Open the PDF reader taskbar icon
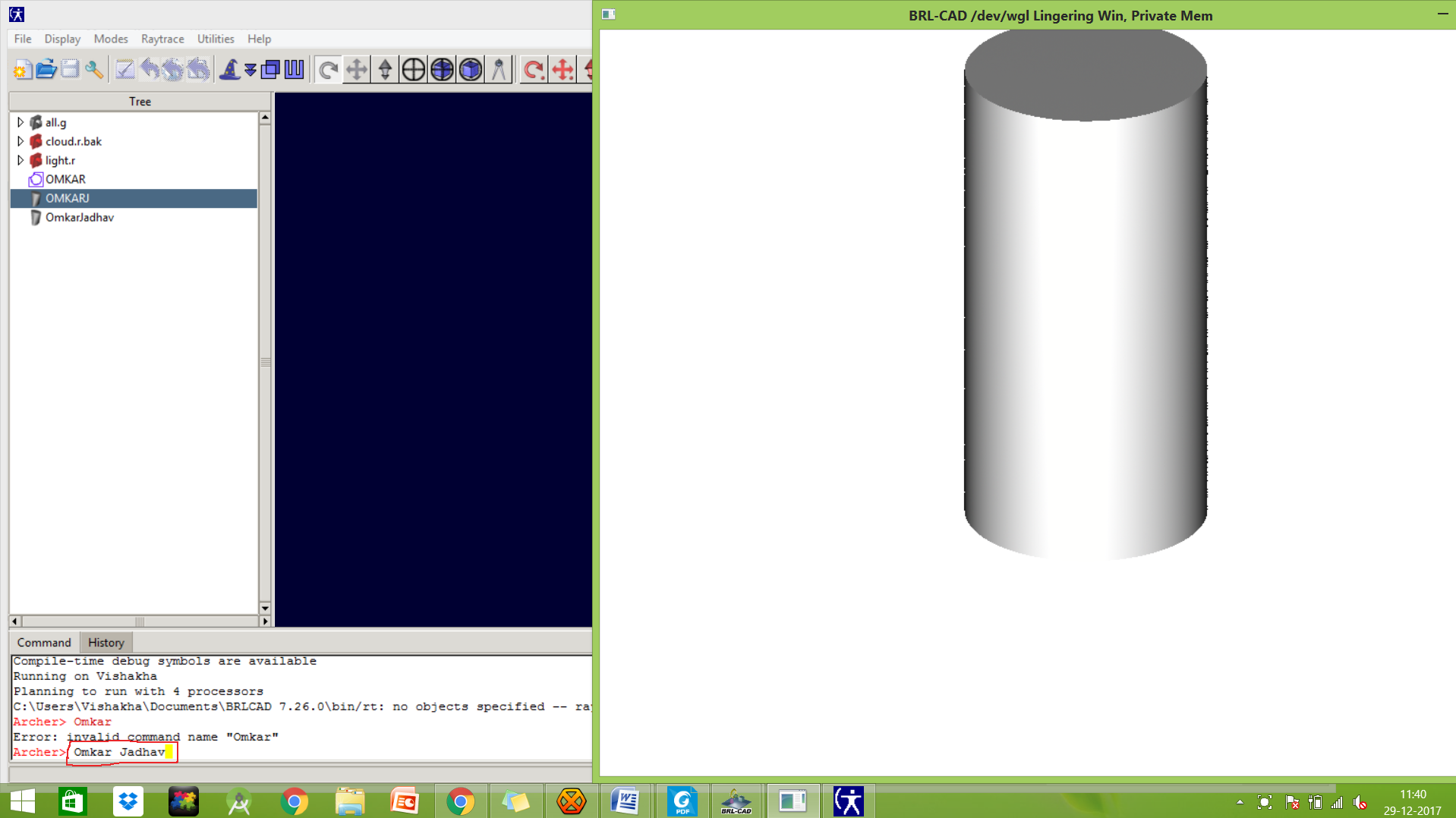The height and width of the screenshot is (818, 1456). click(x=682, y=801)
